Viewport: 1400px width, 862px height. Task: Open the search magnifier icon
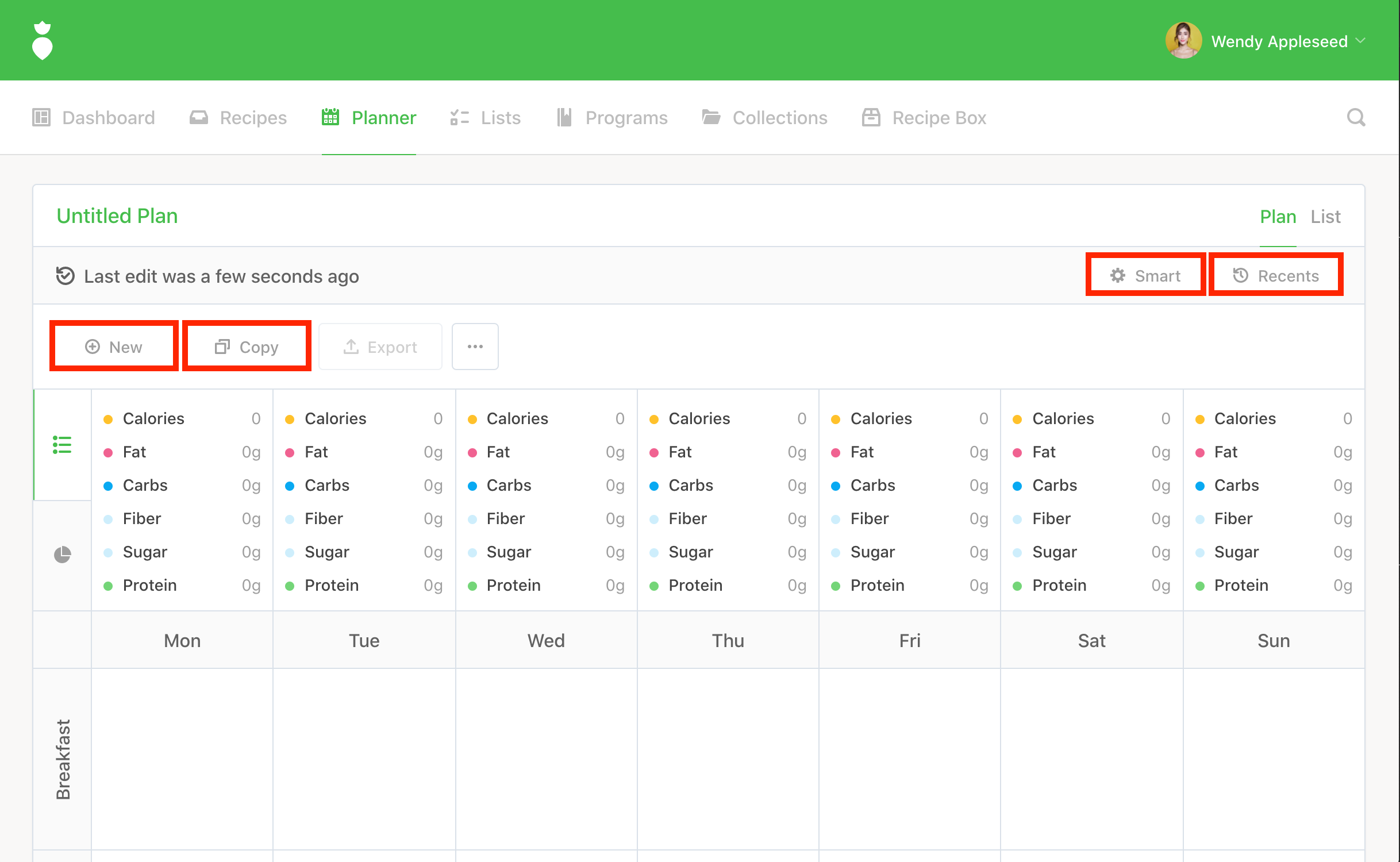[x=1356, y=117]
